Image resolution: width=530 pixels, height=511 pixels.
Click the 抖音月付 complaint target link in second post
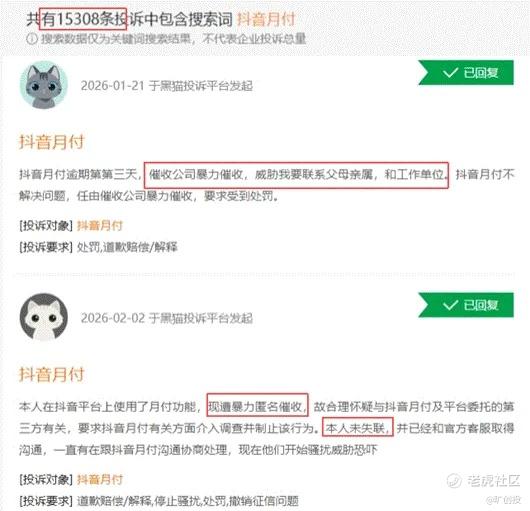[x=100, y=479]
